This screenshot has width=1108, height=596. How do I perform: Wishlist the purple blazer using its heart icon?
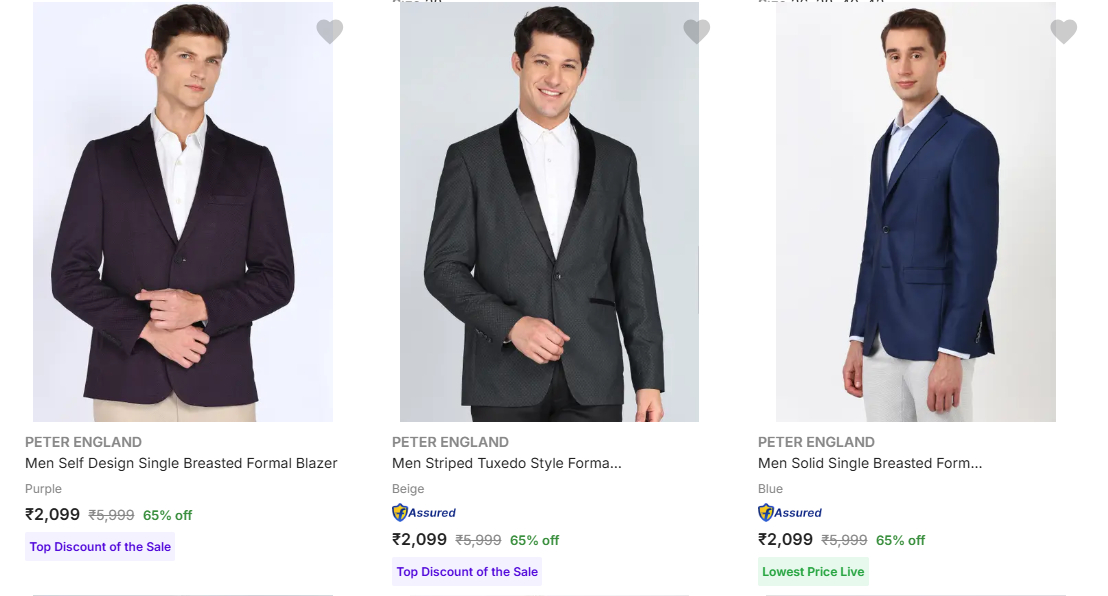pos(330,32)
